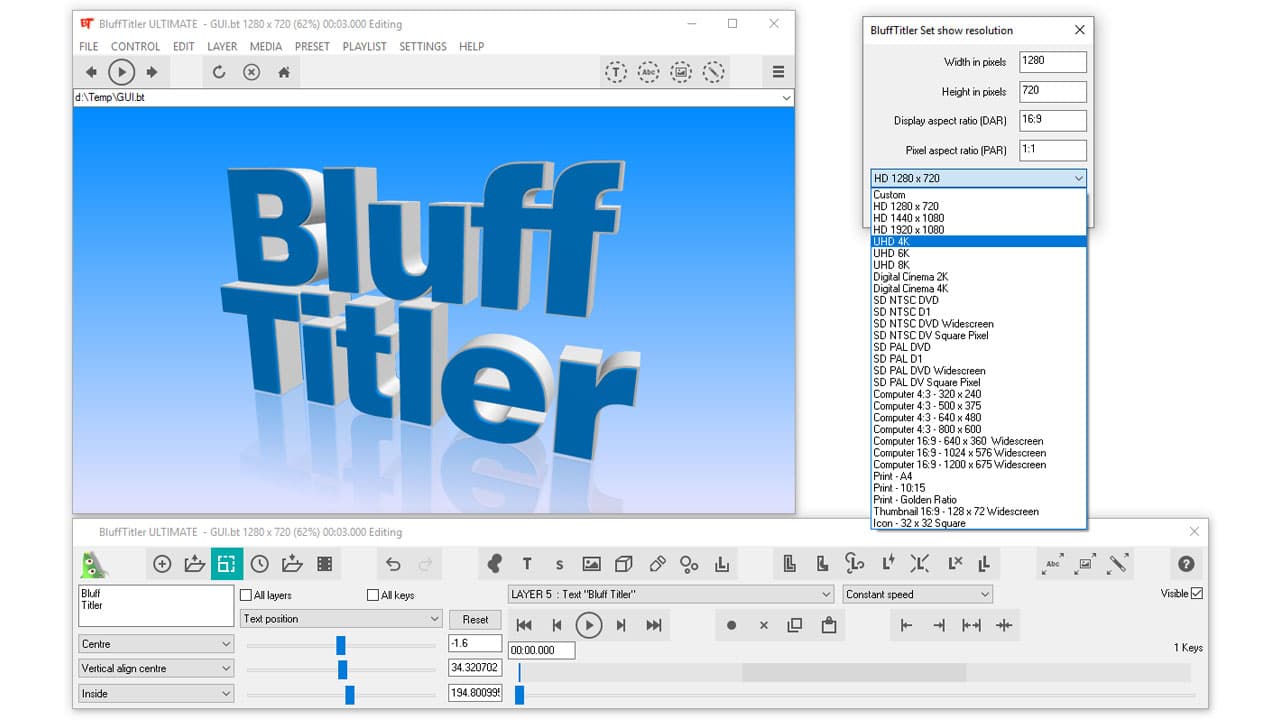
Task: Open the PLAYLIST menu
Action: tap(365, 46)
